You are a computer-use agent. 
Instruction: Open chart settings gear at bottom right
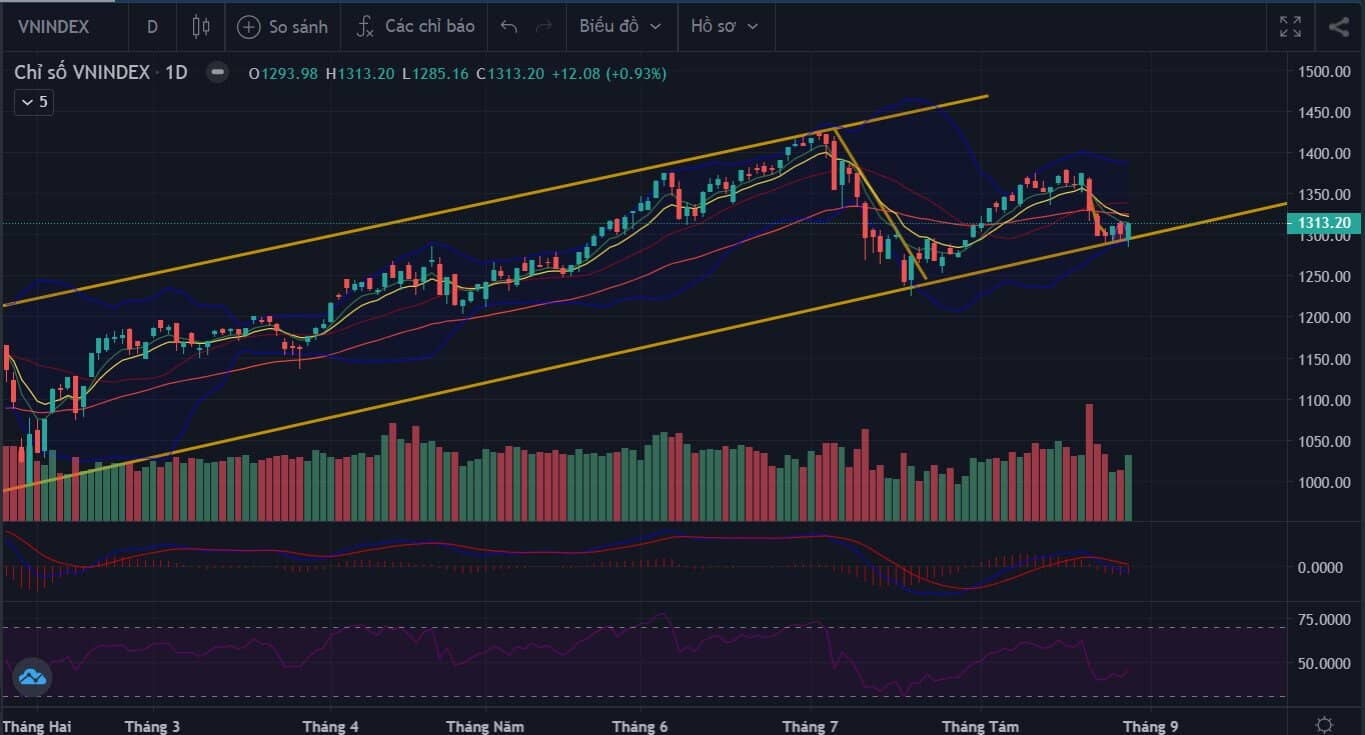pos(1325,725)
